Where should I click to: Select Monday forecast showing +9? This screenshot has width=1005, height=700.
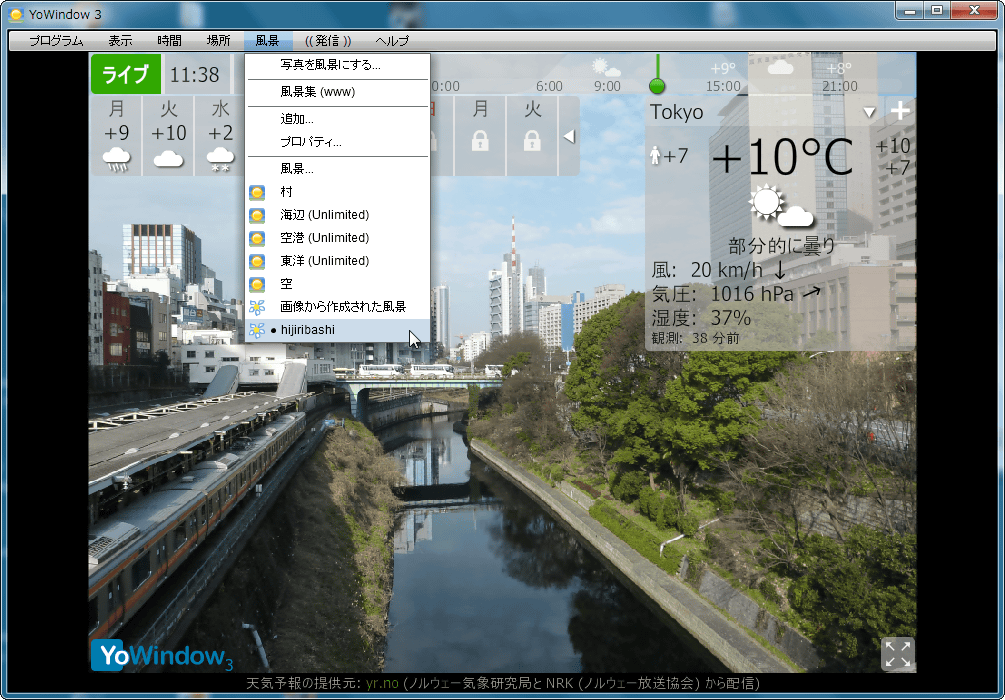[116, 135]
